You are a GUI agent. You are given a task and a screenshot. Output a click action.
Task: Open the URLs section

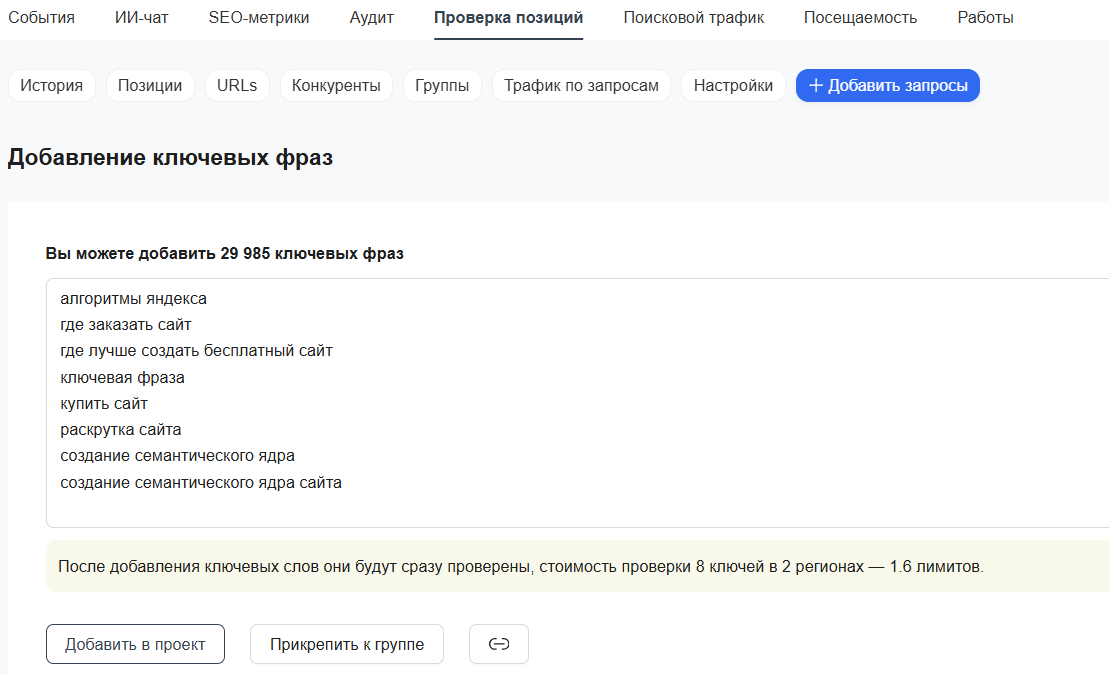(x=237, y=86)
